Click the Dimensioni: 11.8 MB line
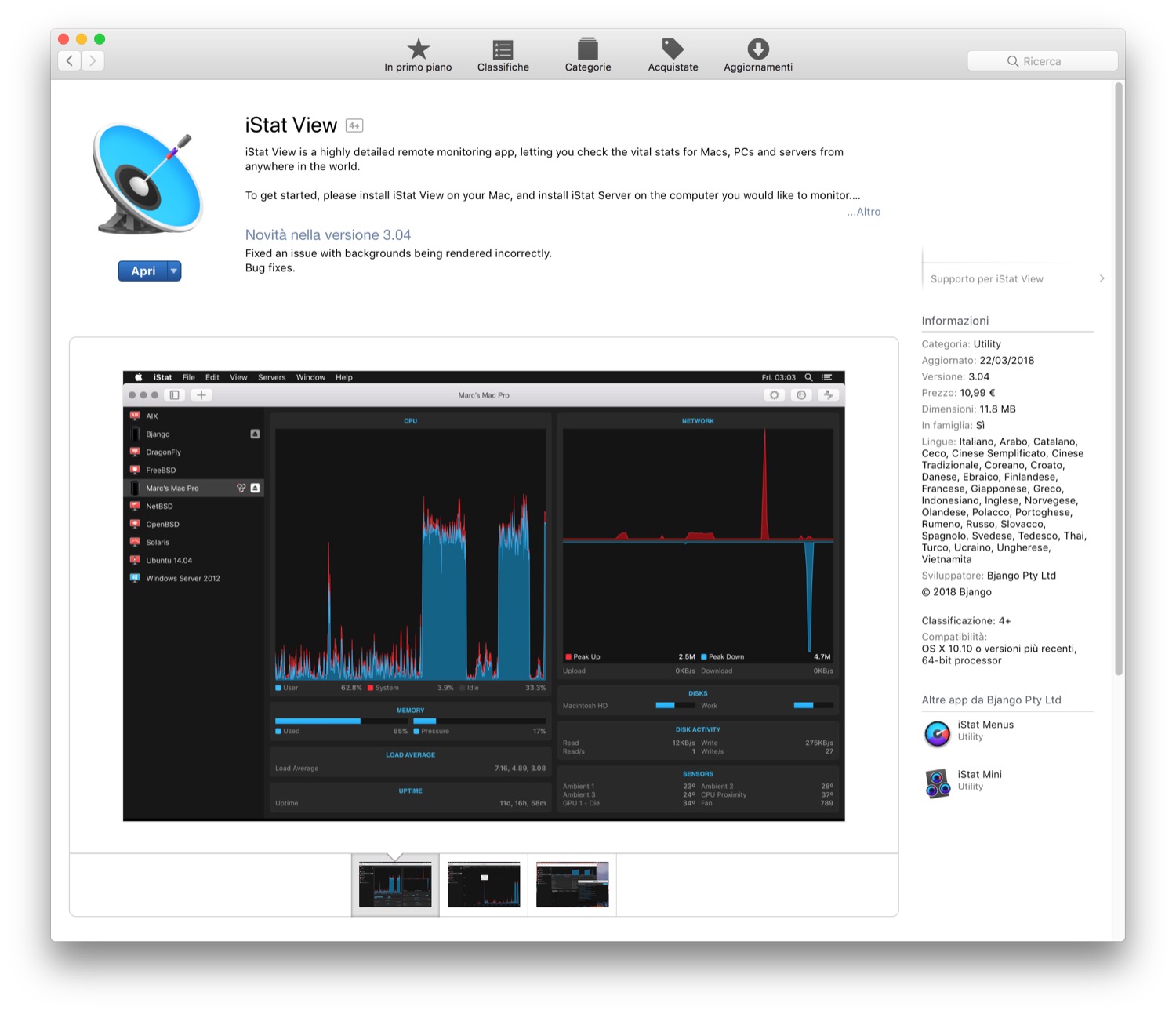Image resolution: width=1176 pixels, height=1014 pixels. click(968, 409)
